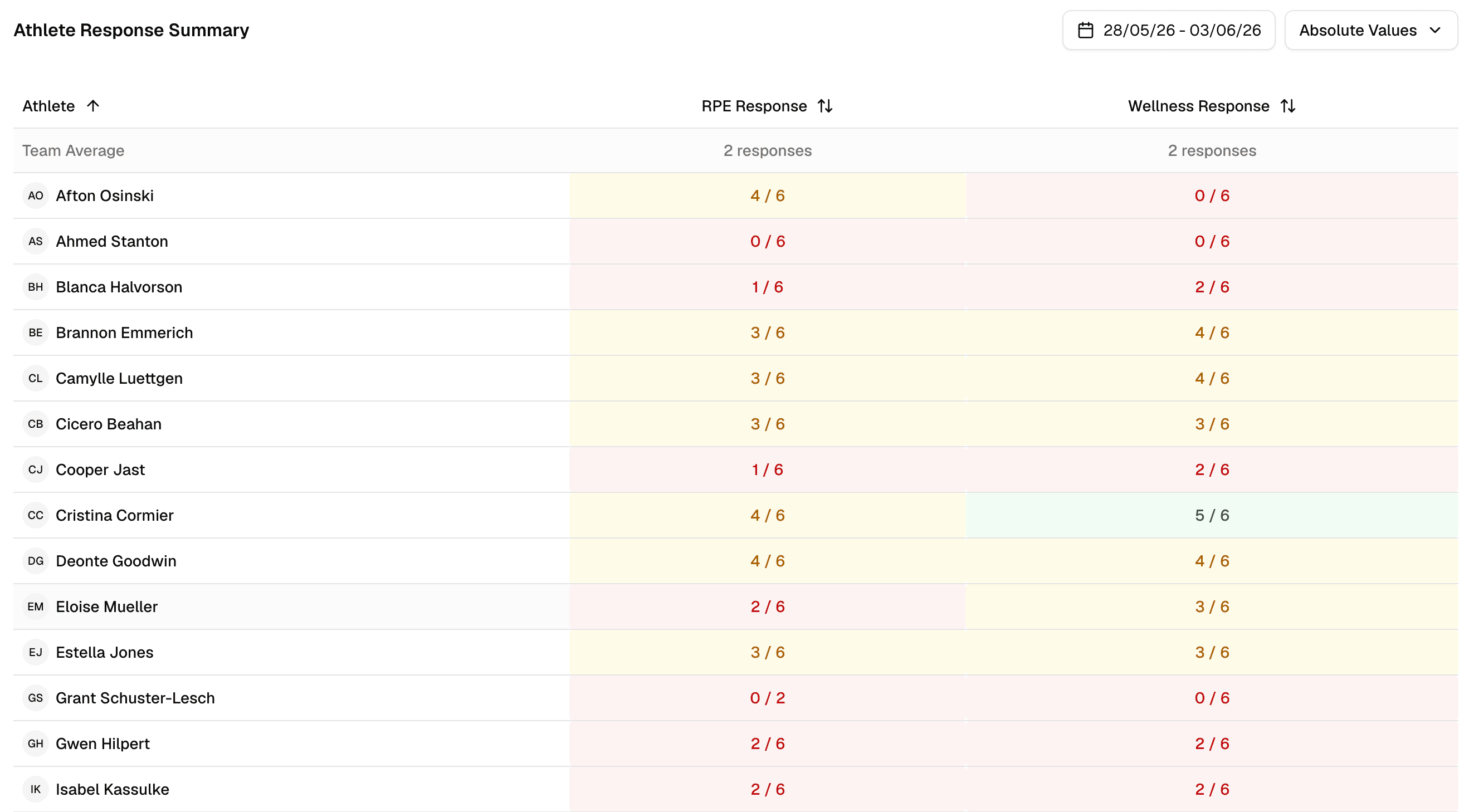Select athlete name Afton Osinski
The image size is (1464, 812).
pos(105,196)
